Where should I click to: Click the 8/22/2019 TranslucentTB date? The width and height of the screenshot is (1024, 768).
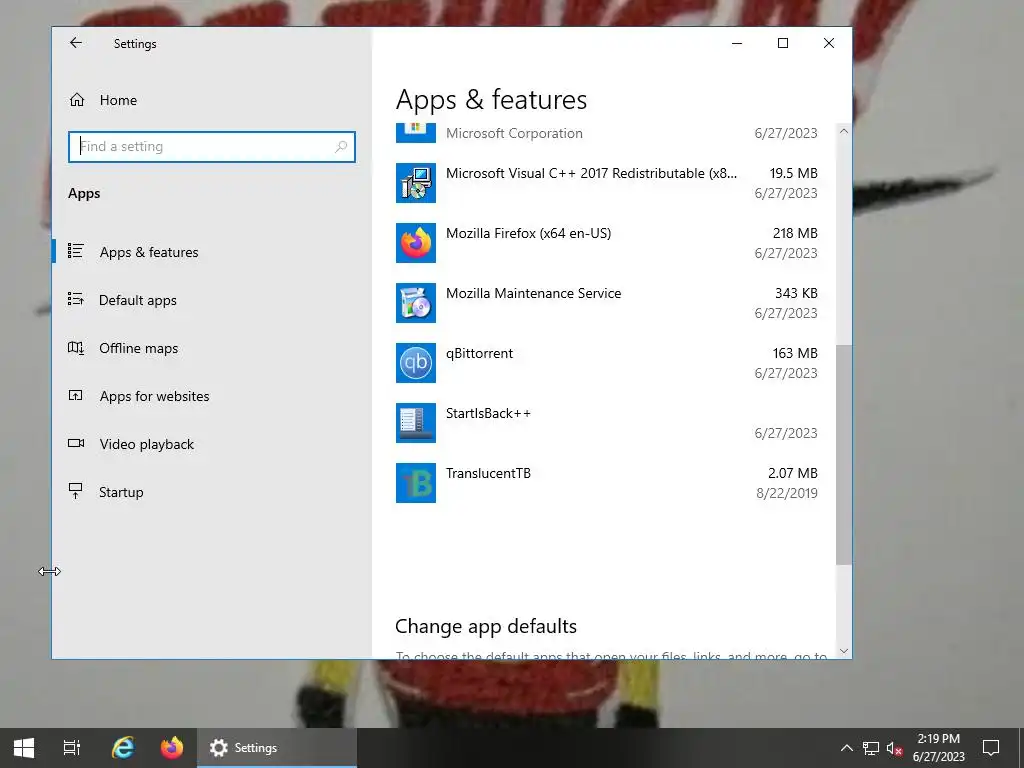(787, 493)
